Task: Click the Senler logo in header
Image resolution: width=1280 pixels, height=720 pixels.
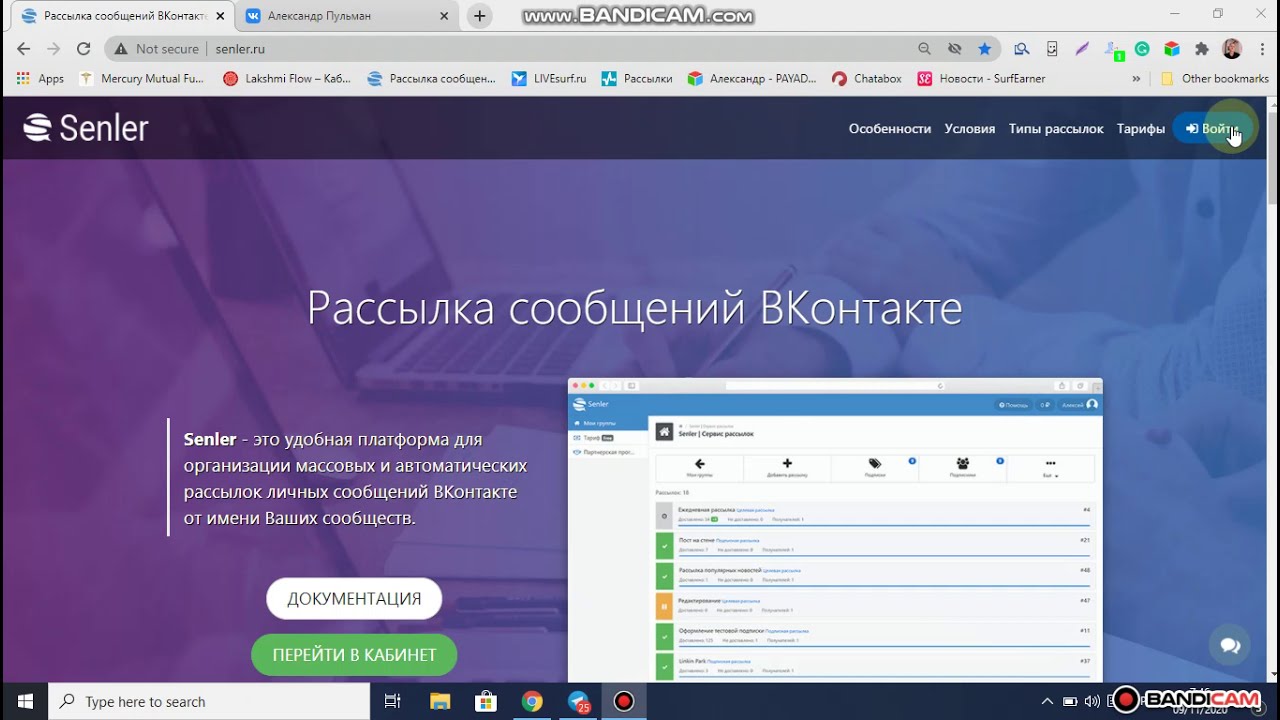Action: pos(86,128)
